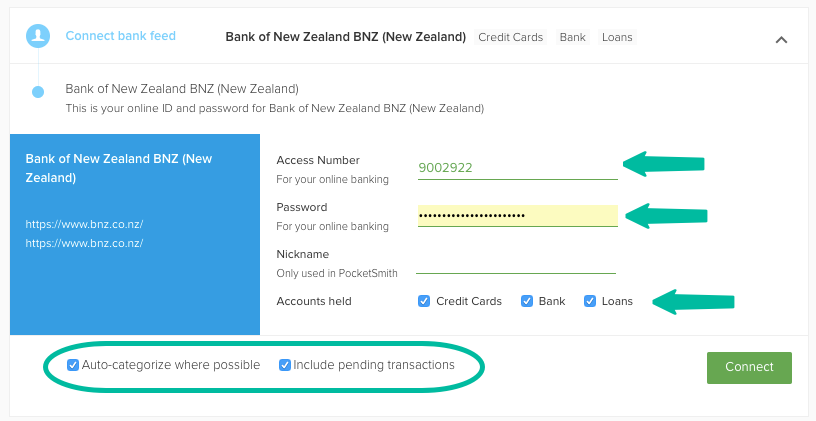Toggle Include pending transactions checkbox
Image resolution: width=816 pixels, height=421 pixels.
pyautogui.click(x=285, y=365)
